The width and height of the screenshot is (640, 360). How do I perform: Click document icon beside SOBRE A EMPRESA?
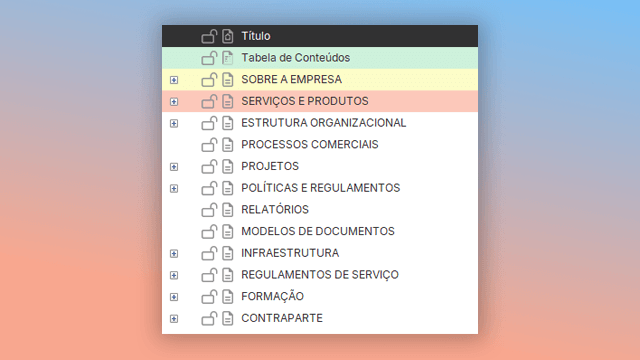coord(228,80)
